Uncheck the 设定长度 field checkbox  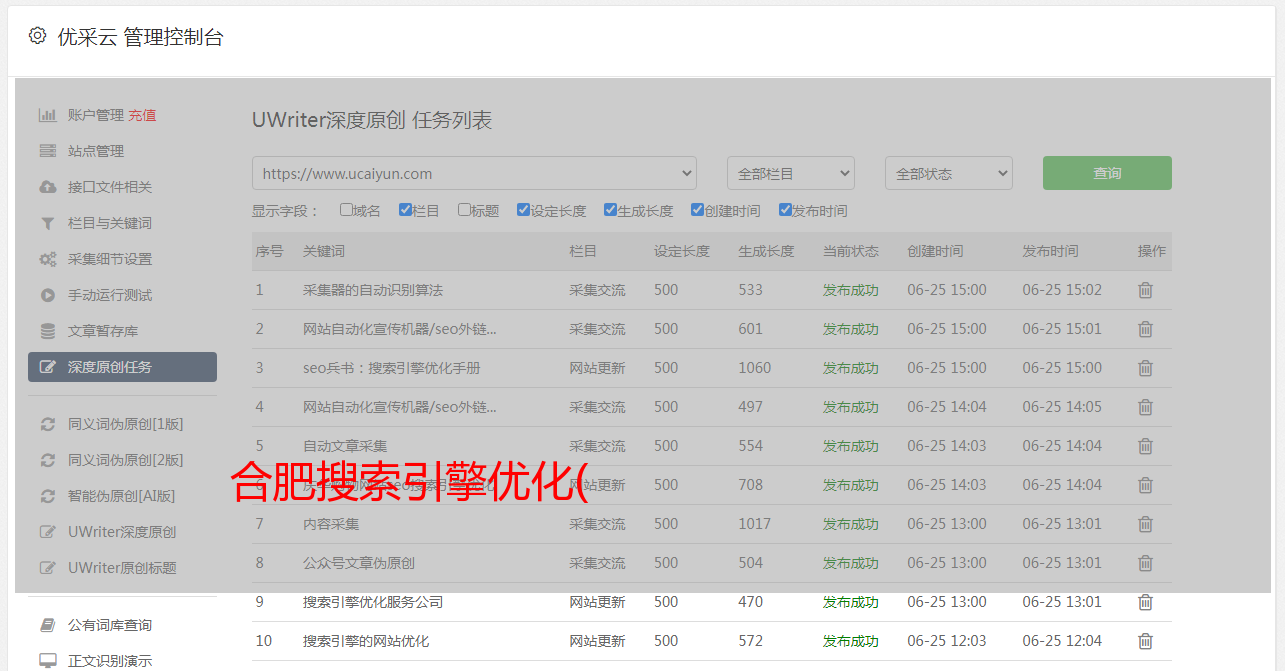pos(523,210)
